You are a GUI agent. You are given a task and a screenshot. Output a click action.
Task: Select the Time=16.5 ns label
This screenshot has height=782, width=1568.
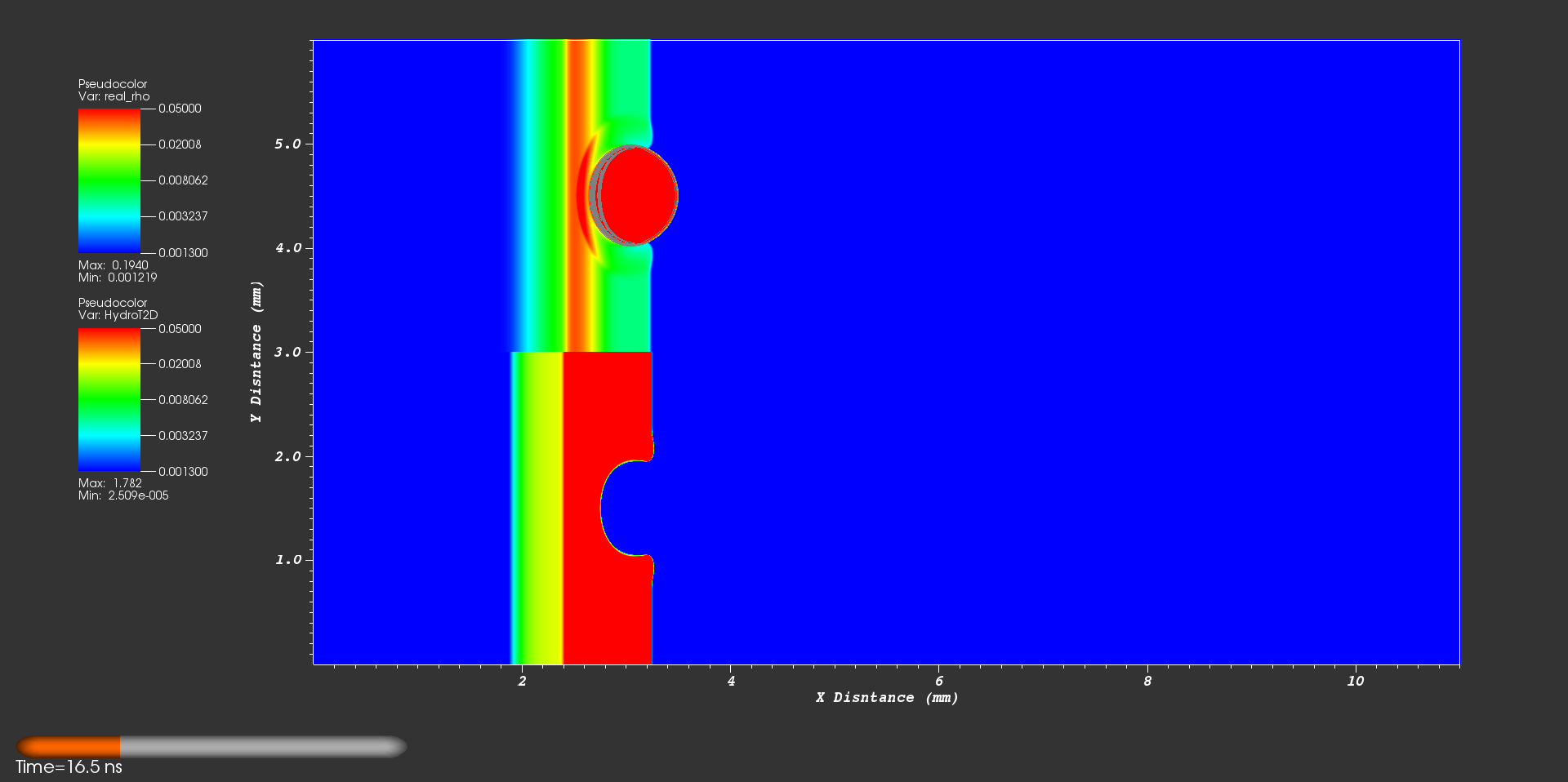pos(69,767)
